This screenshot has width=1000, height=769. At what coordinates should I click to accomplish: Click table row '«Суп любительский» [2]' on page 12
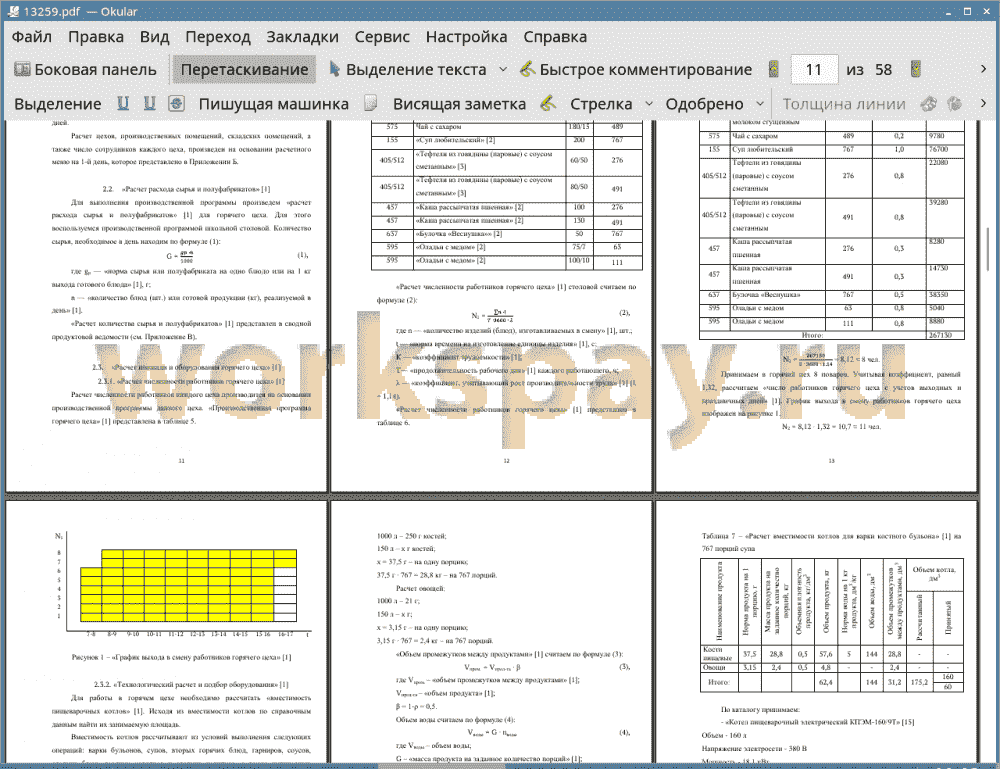(507, 140)
